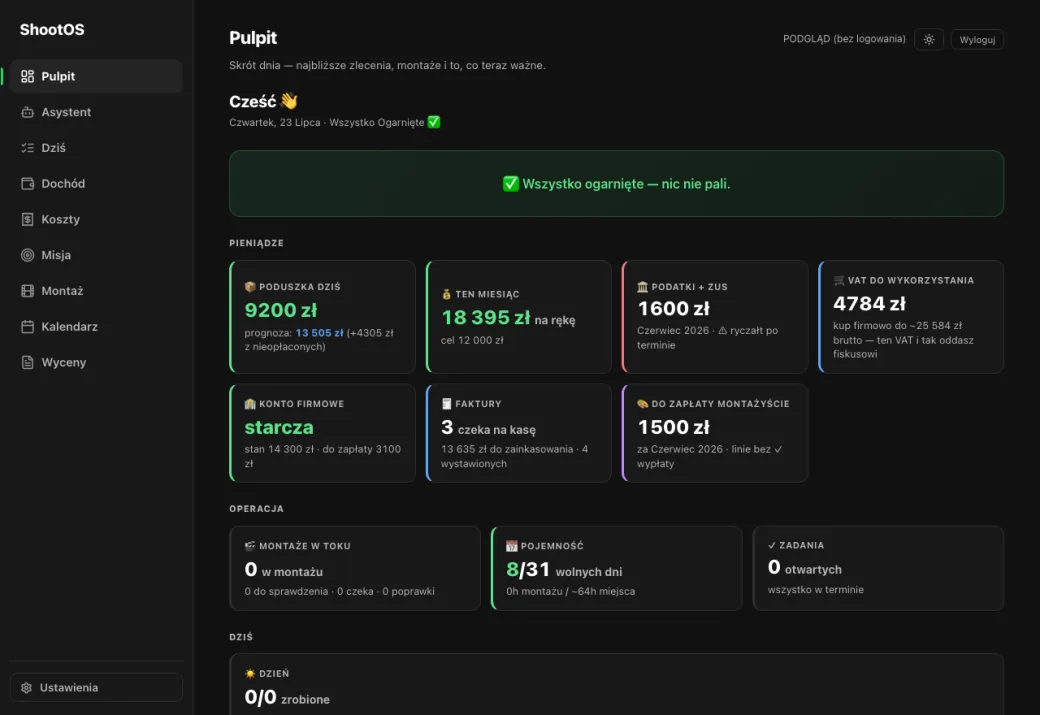Click the 'Czwartek, 23 Lipca' date text
The width and height of the screenshot is (1040, 715).
[x=275, y=123]
